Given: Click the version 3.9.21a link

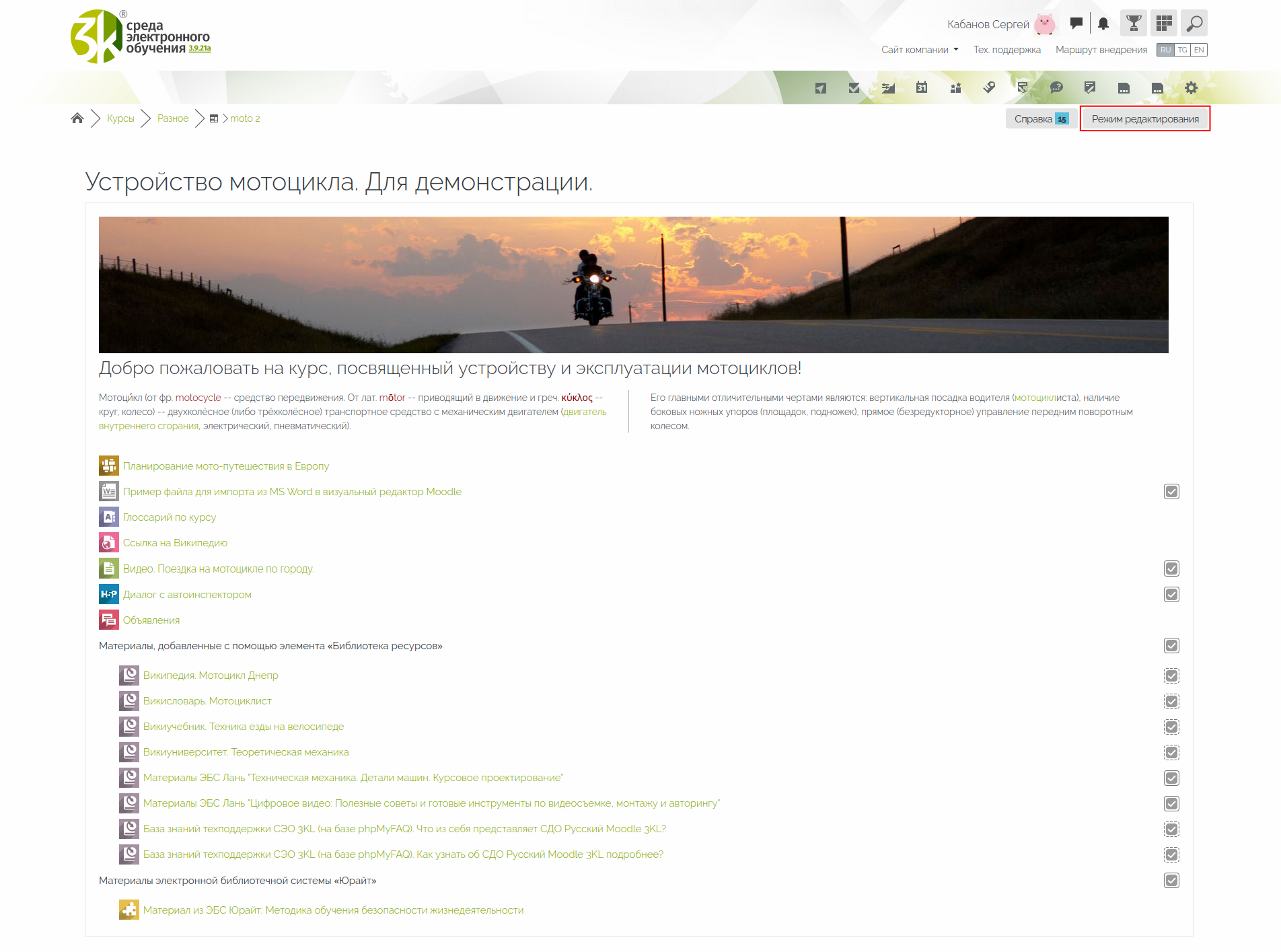Looking at the screenshot, I should [x=200, y=48].
